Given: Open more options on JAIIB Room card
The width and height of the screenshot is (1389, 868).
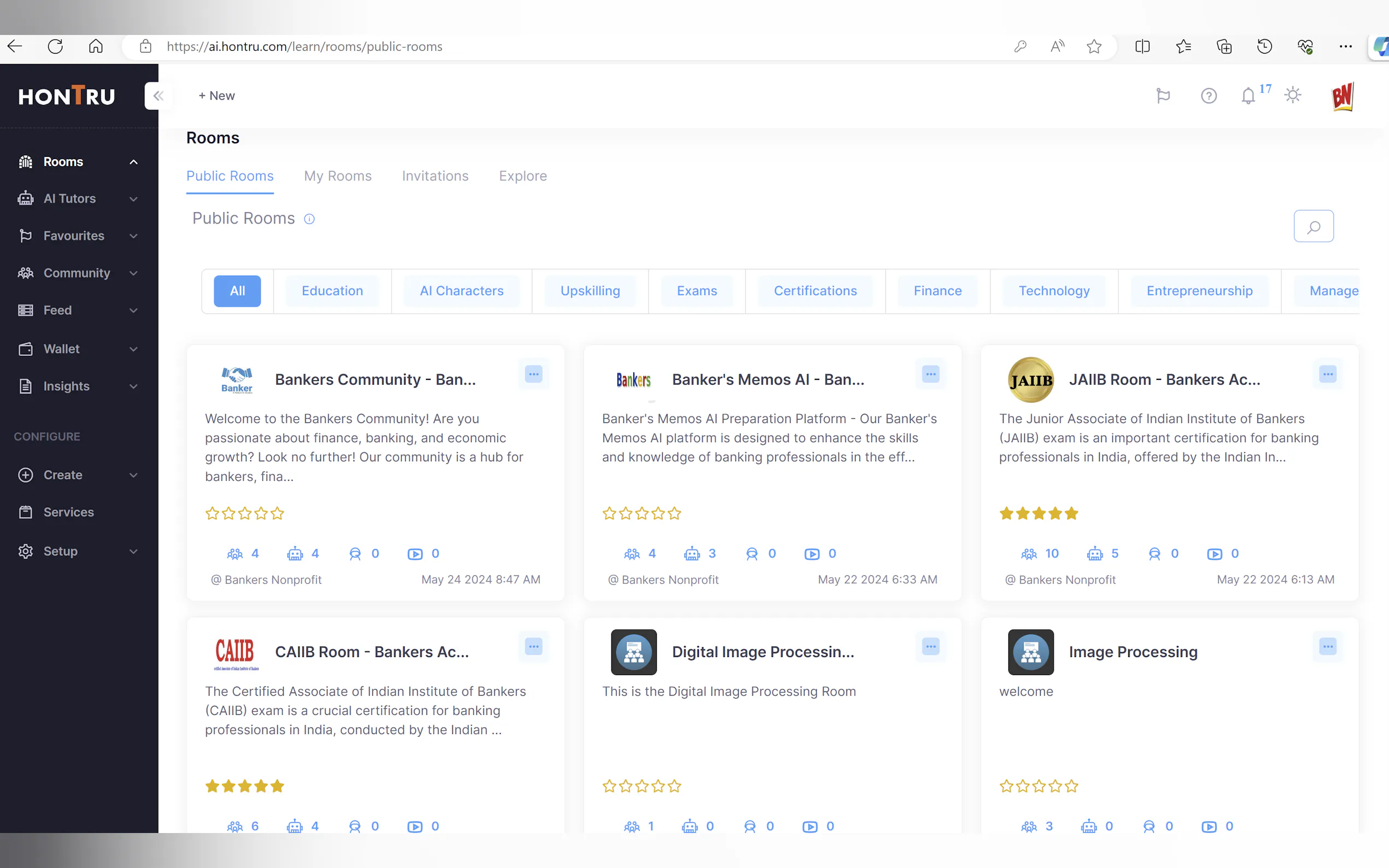Looking at the screenshot, I should tap(1328, 374).
